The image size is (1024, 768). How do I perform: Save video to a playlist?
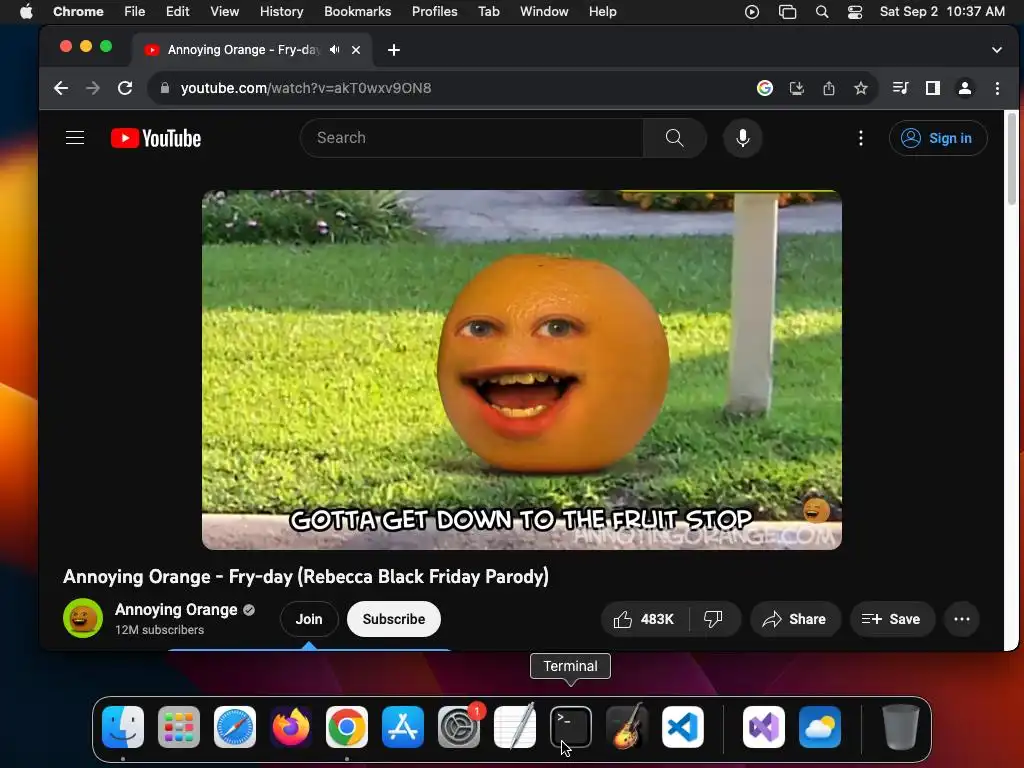[x=891, y=619]
